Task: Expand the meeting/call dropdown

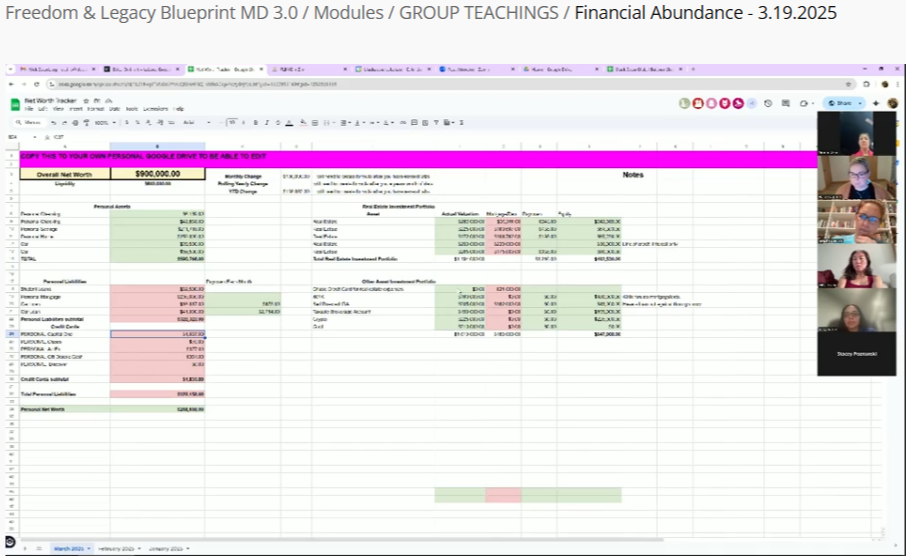Action: coord(812,103)
